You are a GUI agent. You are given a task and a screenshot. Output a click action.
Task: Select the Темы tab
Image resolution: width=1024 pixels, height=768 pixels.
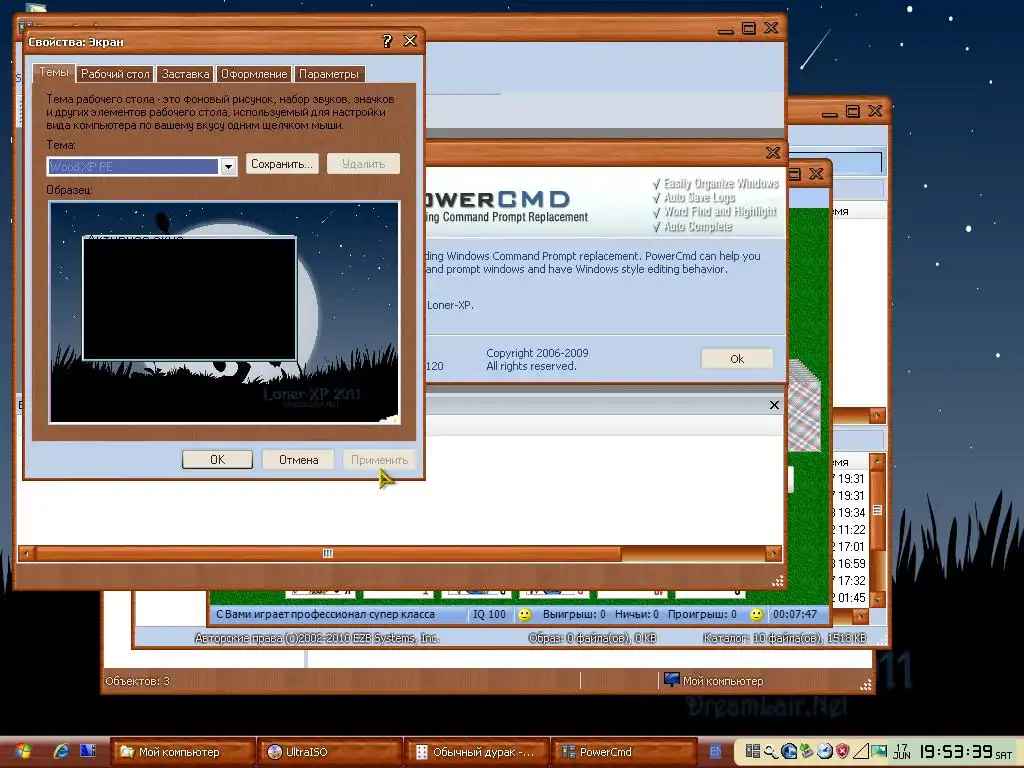[54, 72]
